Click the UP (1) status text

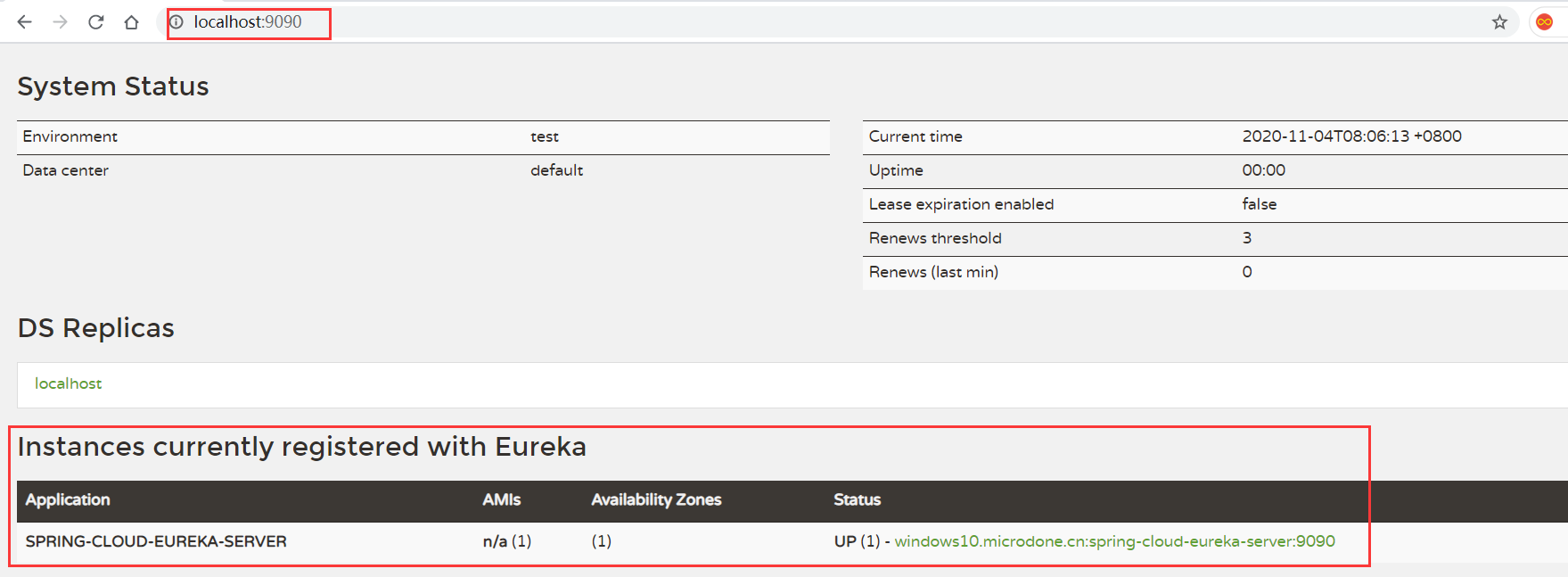(857, 541)
